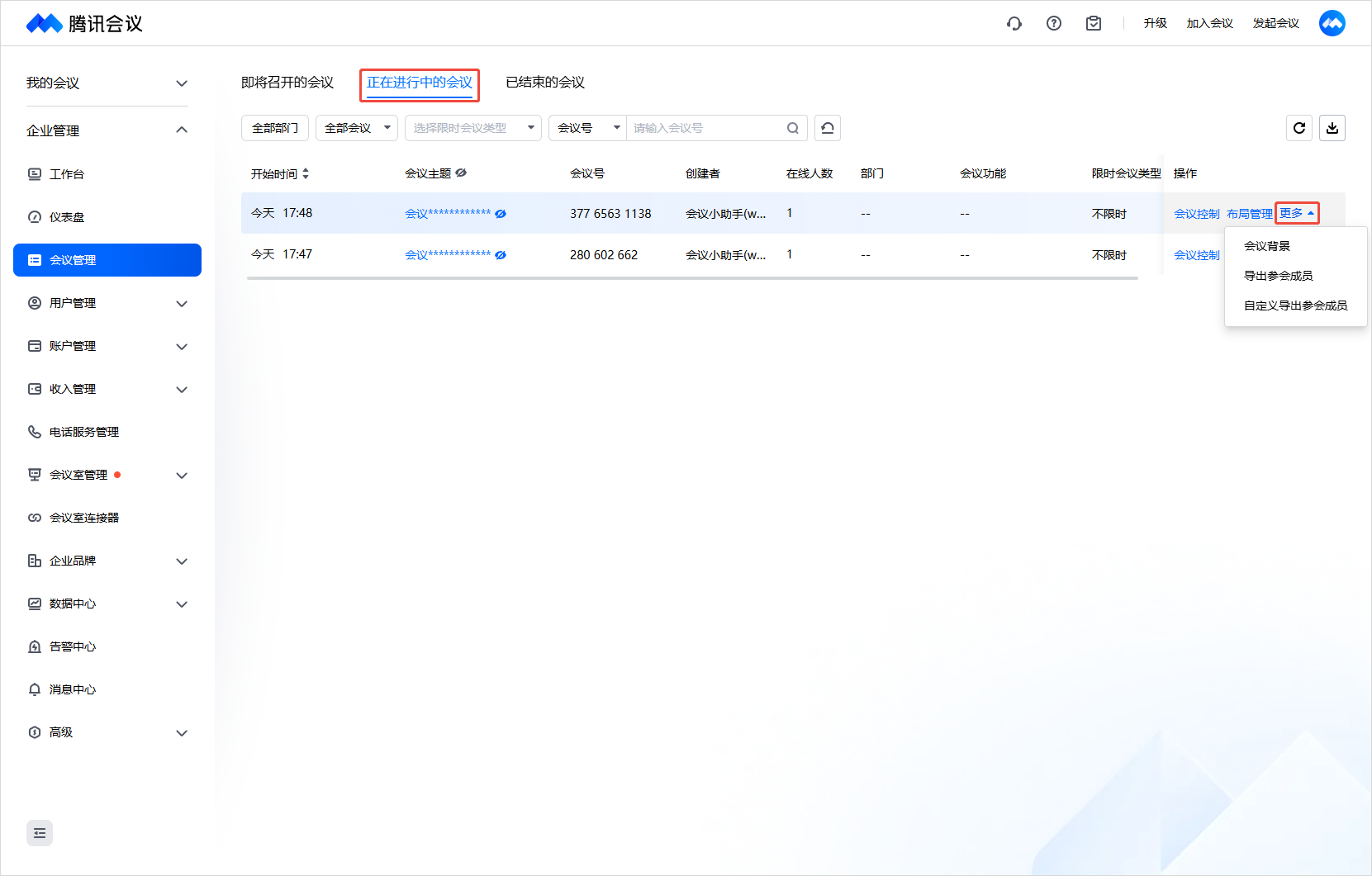Reveal topic of meeting 377 6563 1138
1372x876 pixels.
[x=501, y=214]
